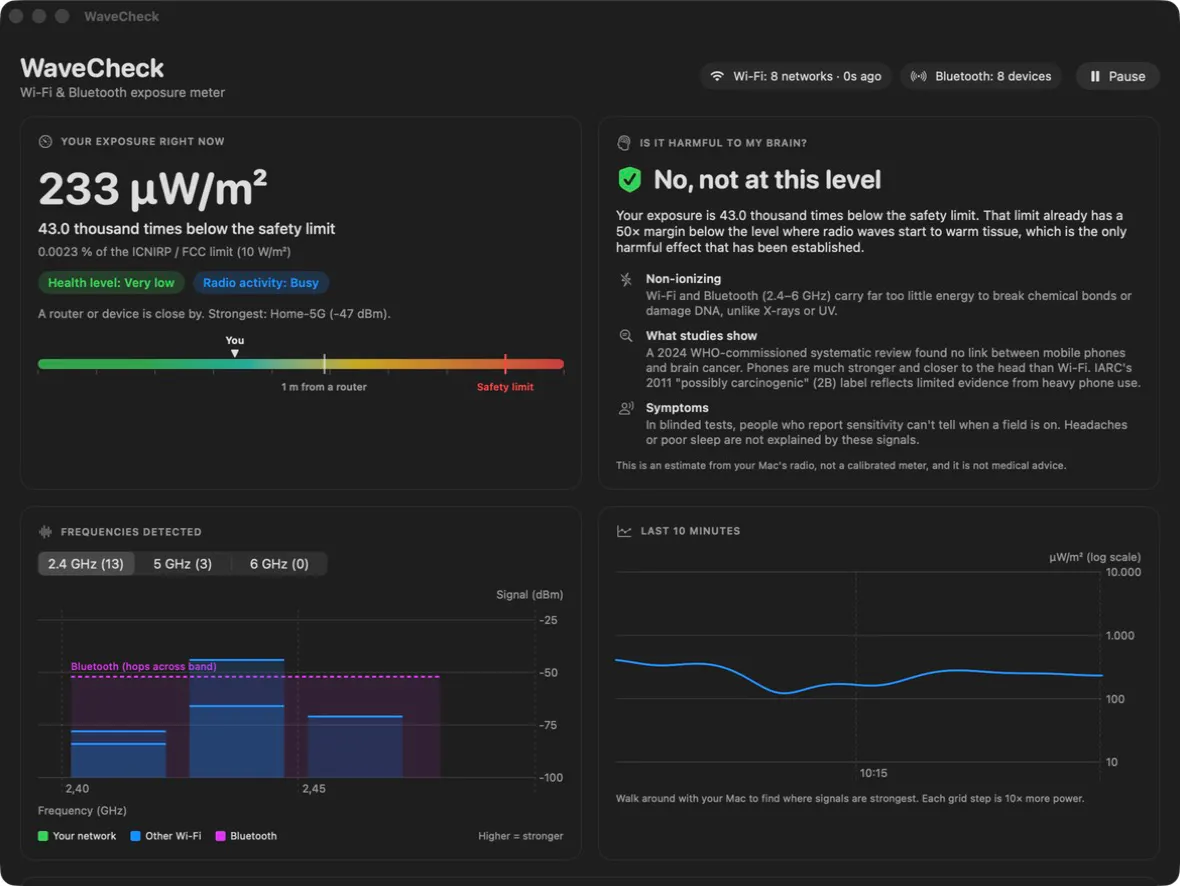Click the "Frequency (GHz)" axis label

[x=82, y=811]
